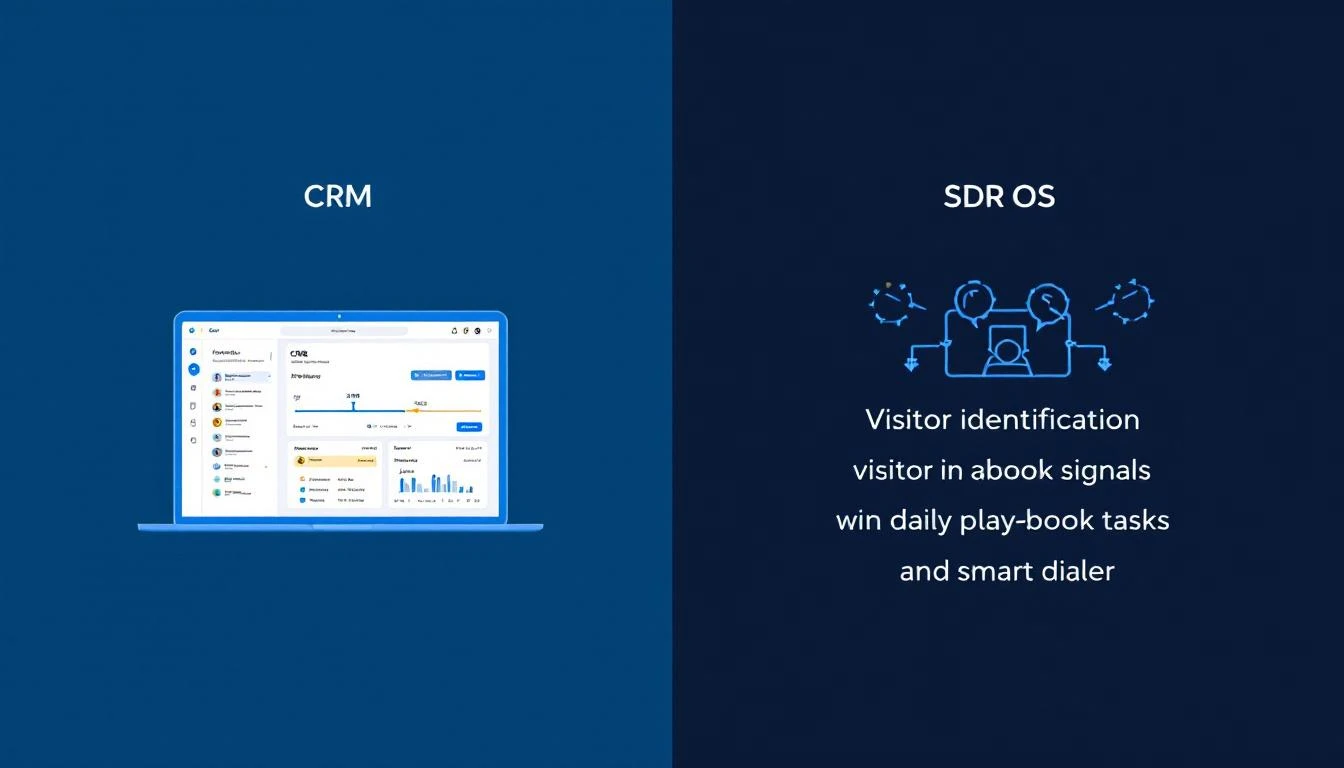Select the highlighted circular icon in CRM sidebar
Viewport: 1344px width, 768px height.
pos(193,369)
